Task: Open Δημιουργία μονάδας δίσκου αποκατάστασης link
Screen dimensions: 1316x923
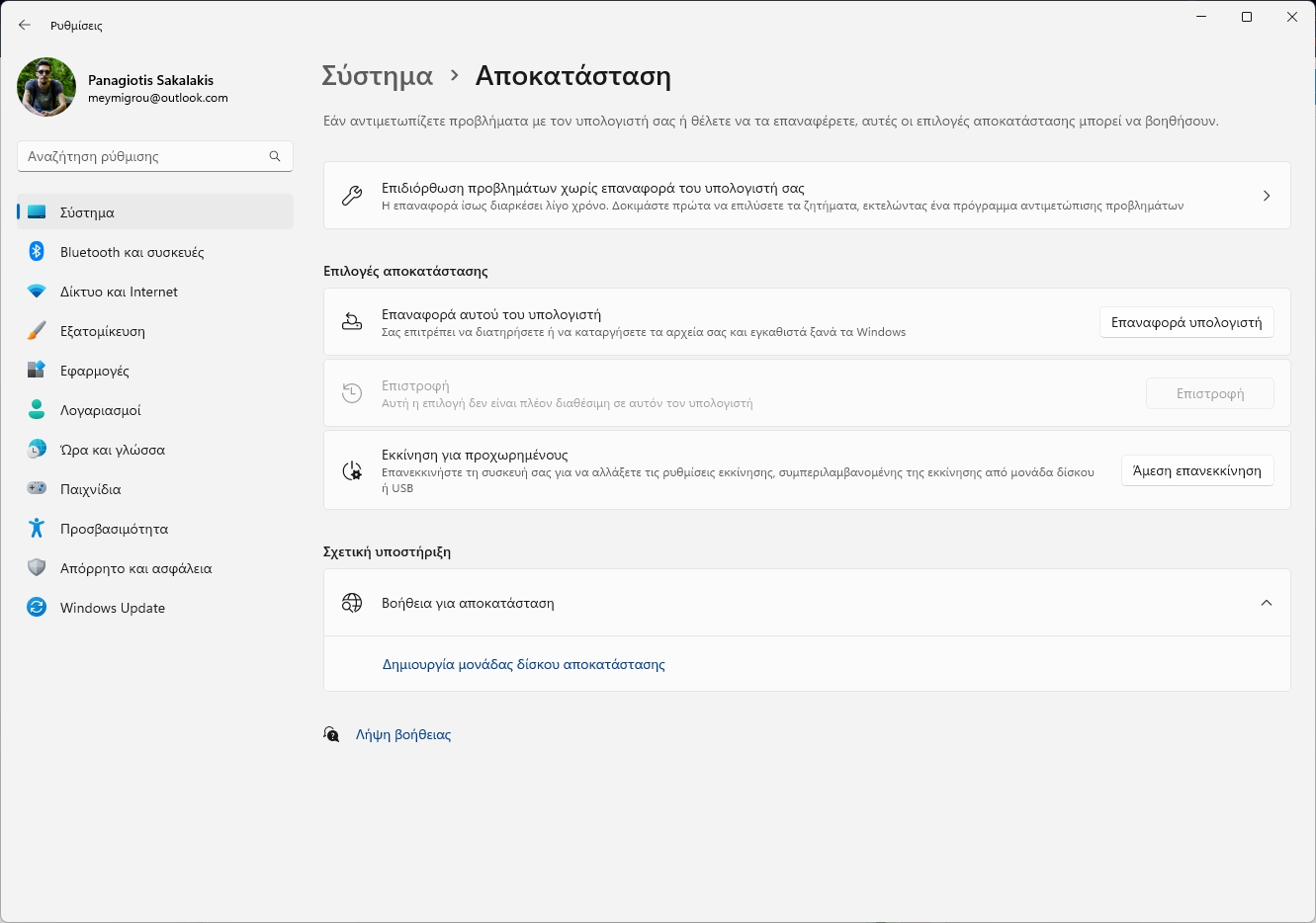Action: (x=523, y=664)
